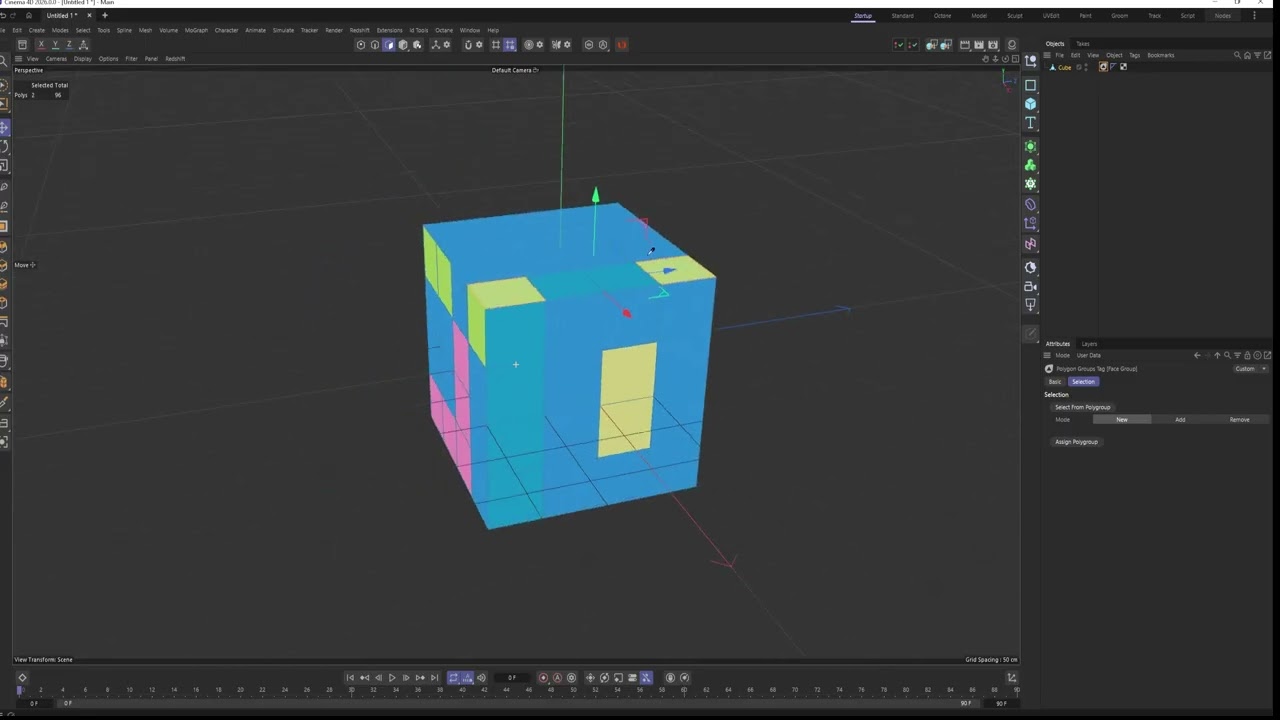Switch to Points mode icon
Viewport: 1280px width, 720px height.
click(361, 45)
